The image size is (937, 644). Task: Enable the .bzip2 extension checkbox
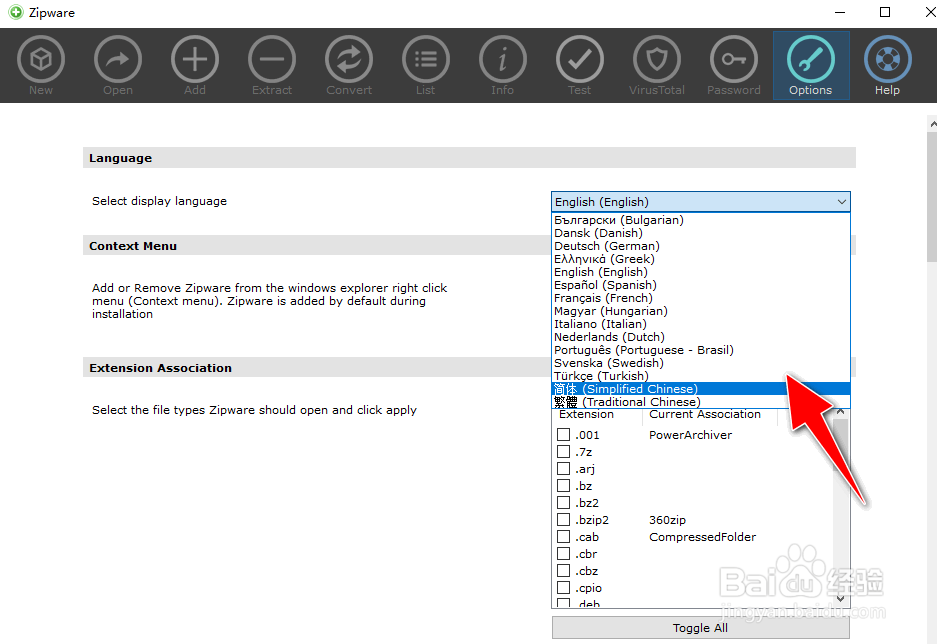click(564, 520)
